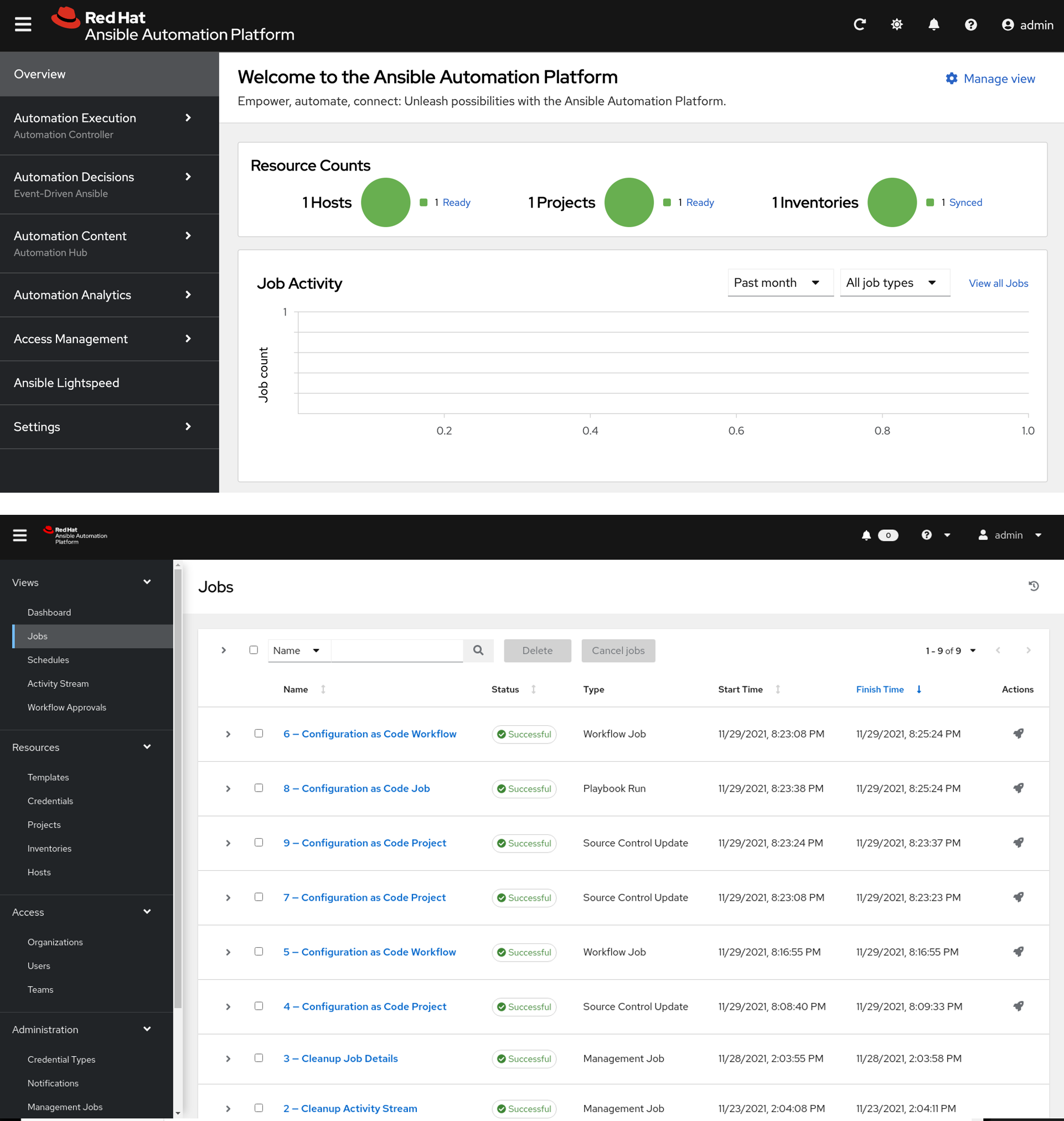
Task: Click the Manage view gear icon
Action: 952,79
